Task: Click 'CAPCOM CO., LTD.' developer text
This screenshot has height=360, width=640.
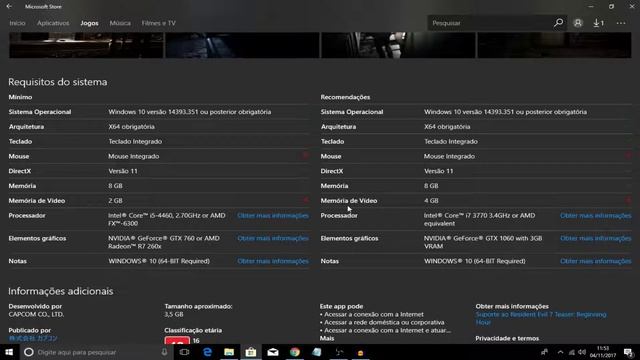Action: click(36, 314)
